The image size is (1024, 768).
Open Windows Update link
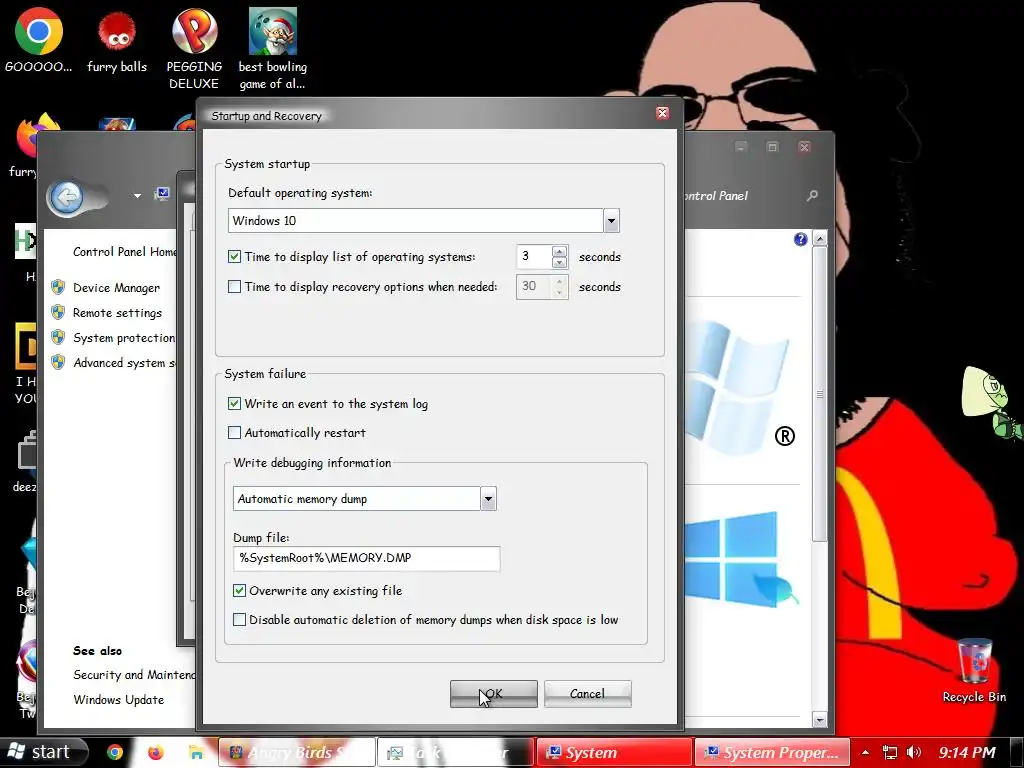coord(118,699)
